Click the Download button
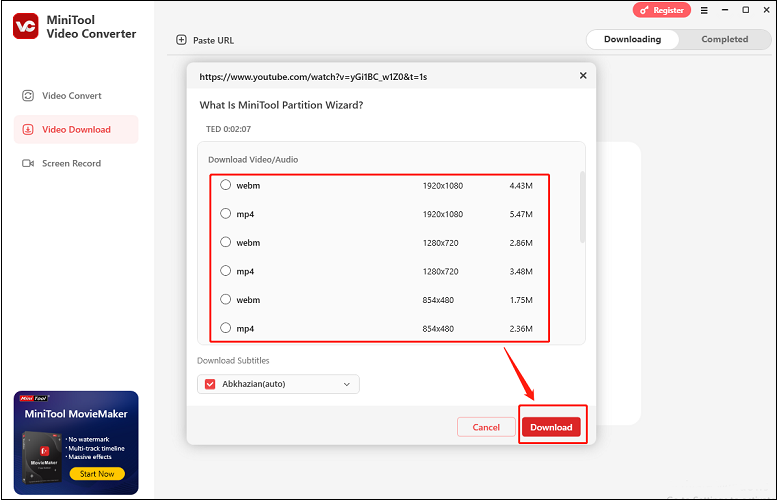777x500 pixels. click(x=551, y=427)
